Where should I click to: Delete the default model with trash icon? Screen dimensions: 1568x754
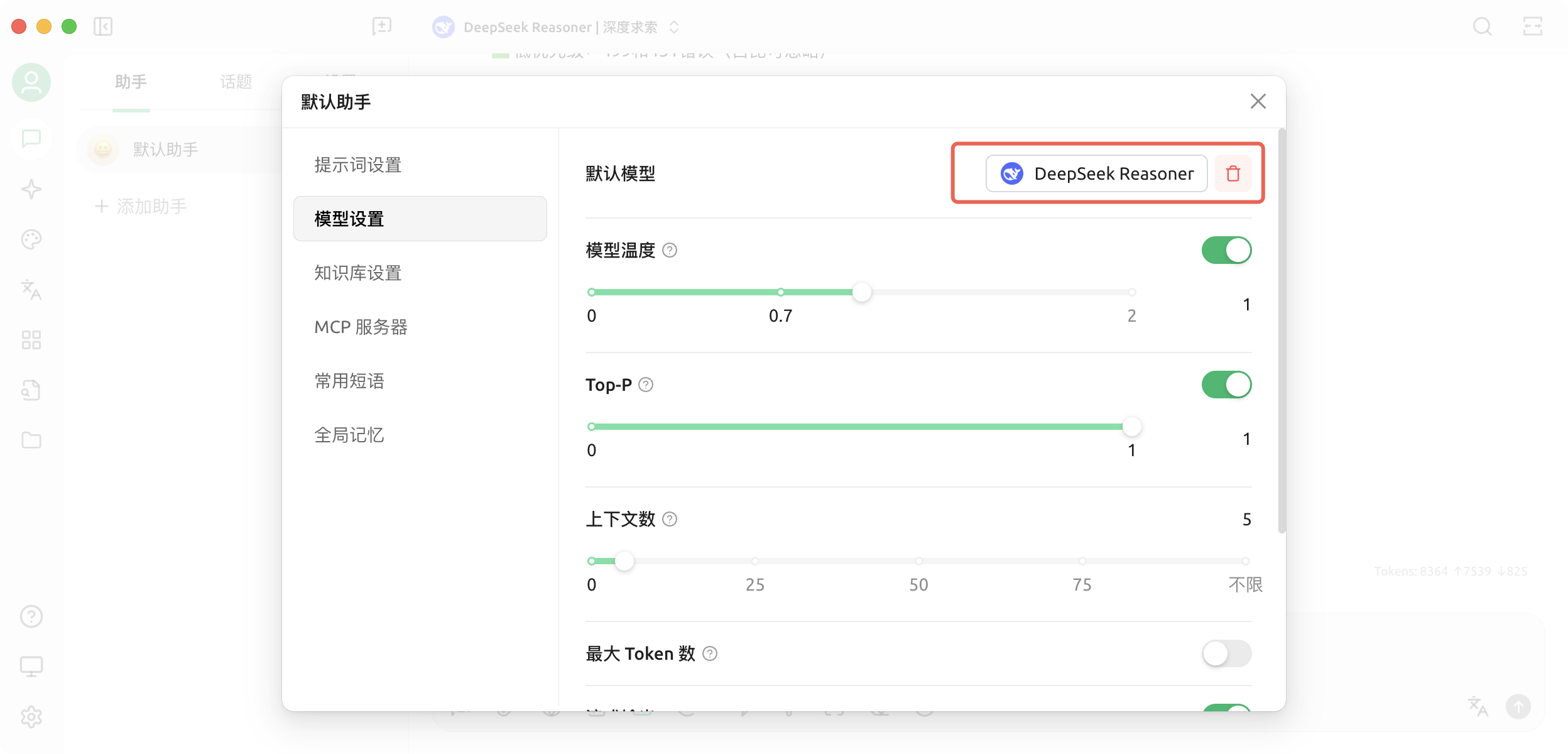[1233, 173]
